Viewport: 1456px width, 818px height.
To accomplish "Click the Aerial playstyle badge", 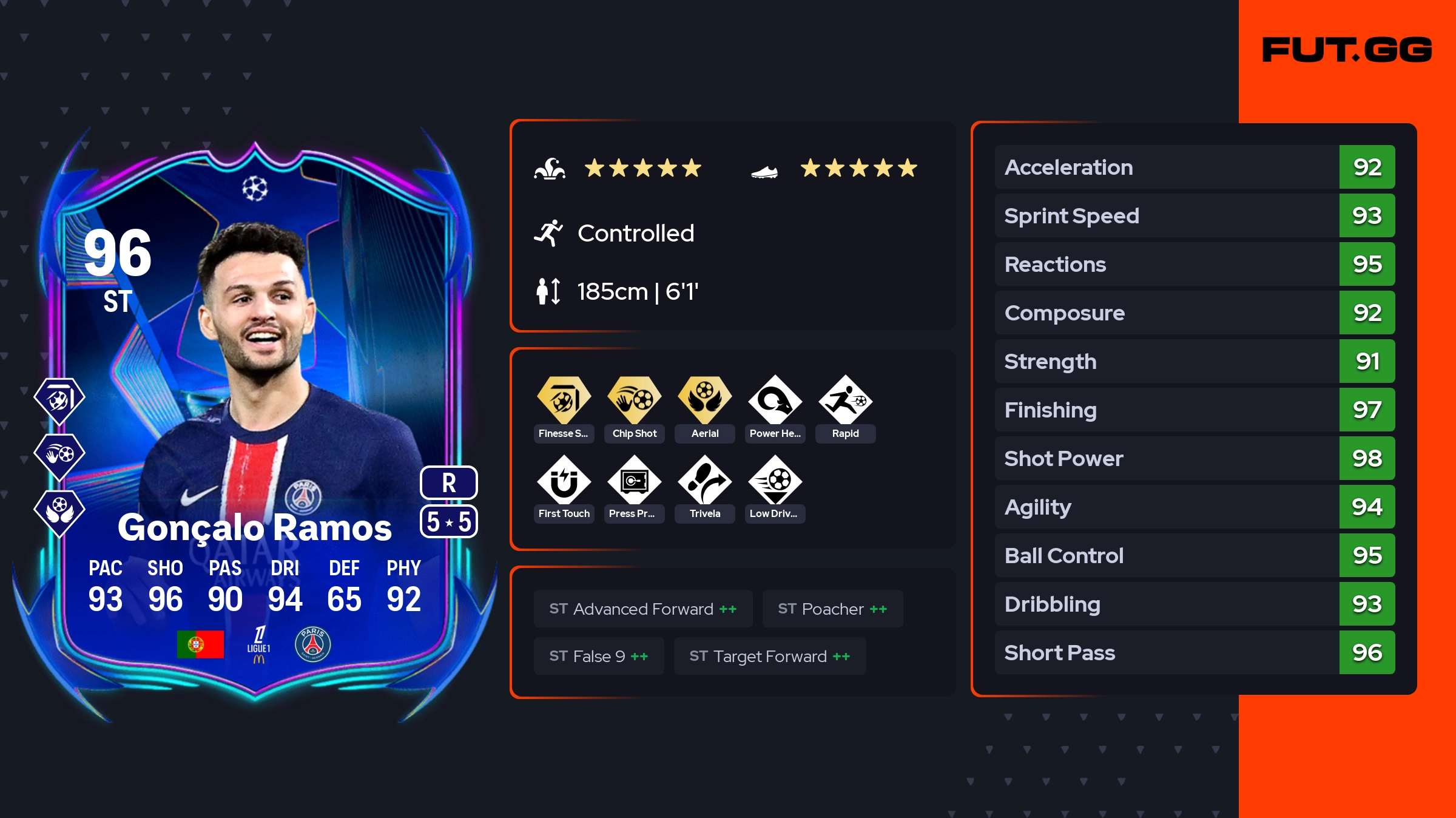I will click(x=704, y=401).
